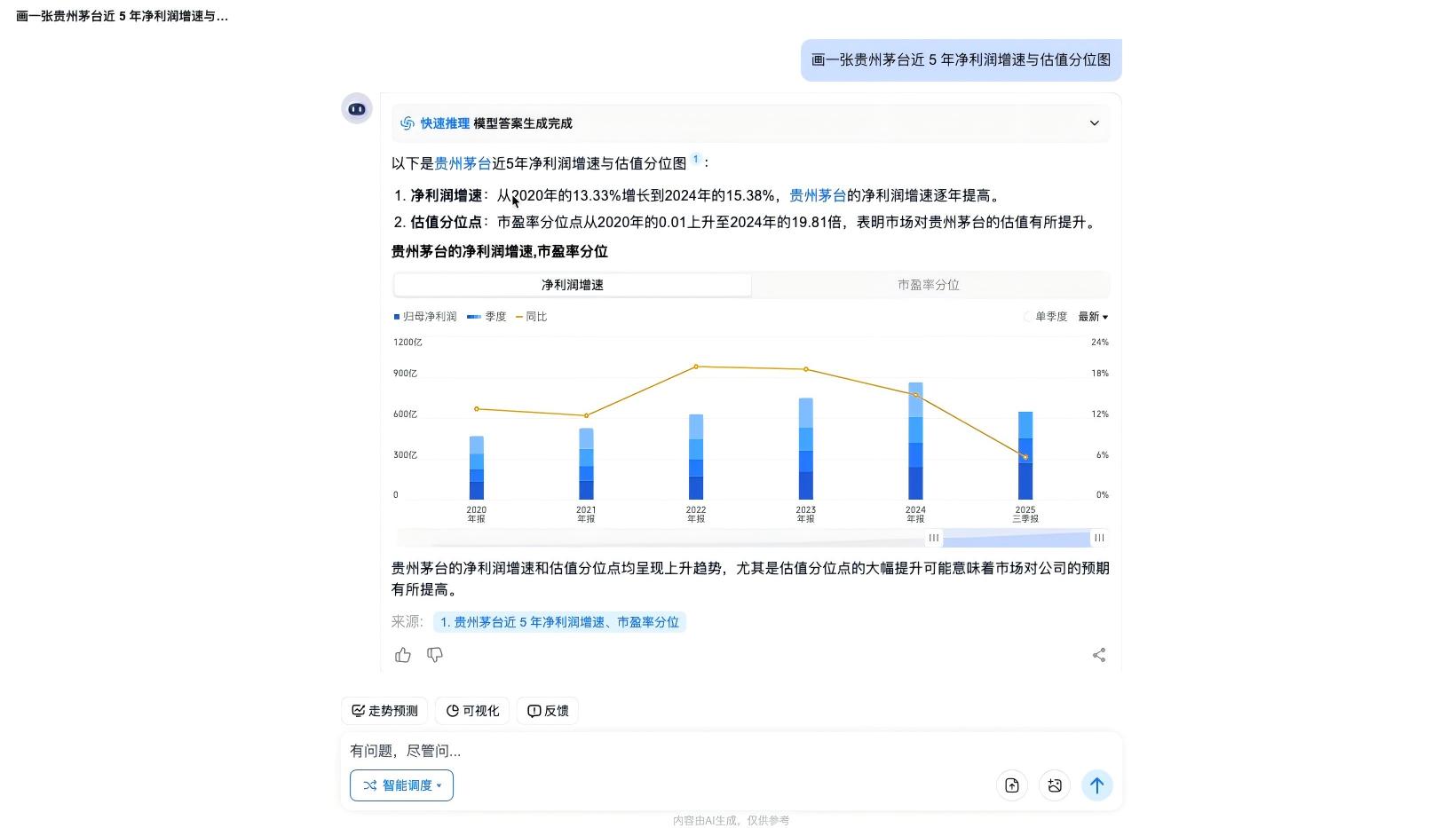Image resolution: width=1456 pixels, height=828 pixels.
Task: Select the 可视化 visualization option
Action: (471, 711)
